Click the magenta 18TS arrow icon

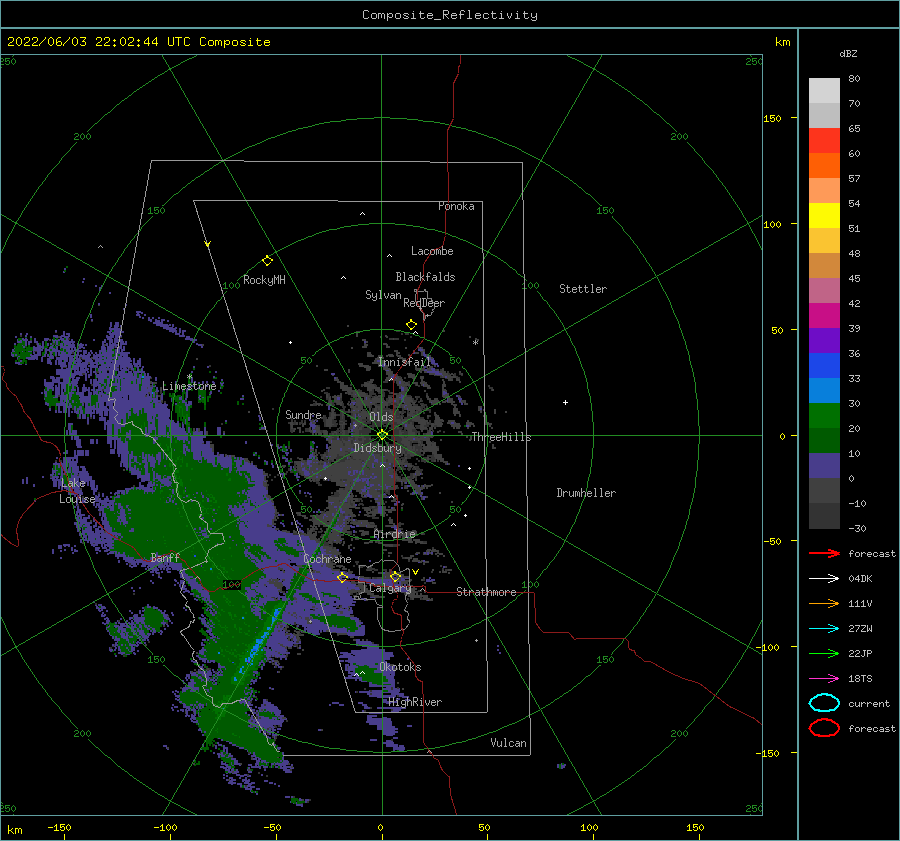tap(824, 679)
